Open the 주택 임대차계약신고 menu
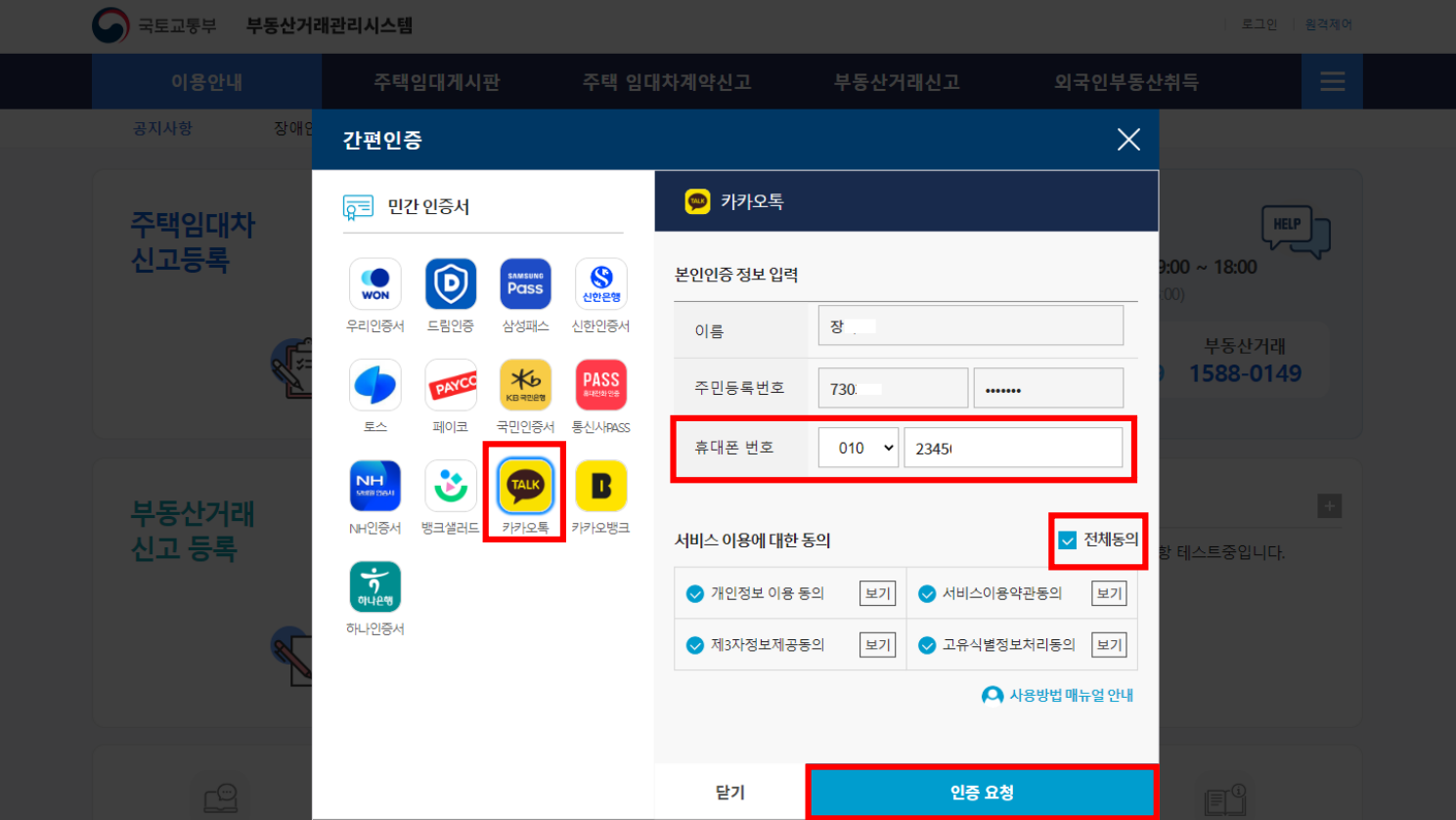 (667, 82)
